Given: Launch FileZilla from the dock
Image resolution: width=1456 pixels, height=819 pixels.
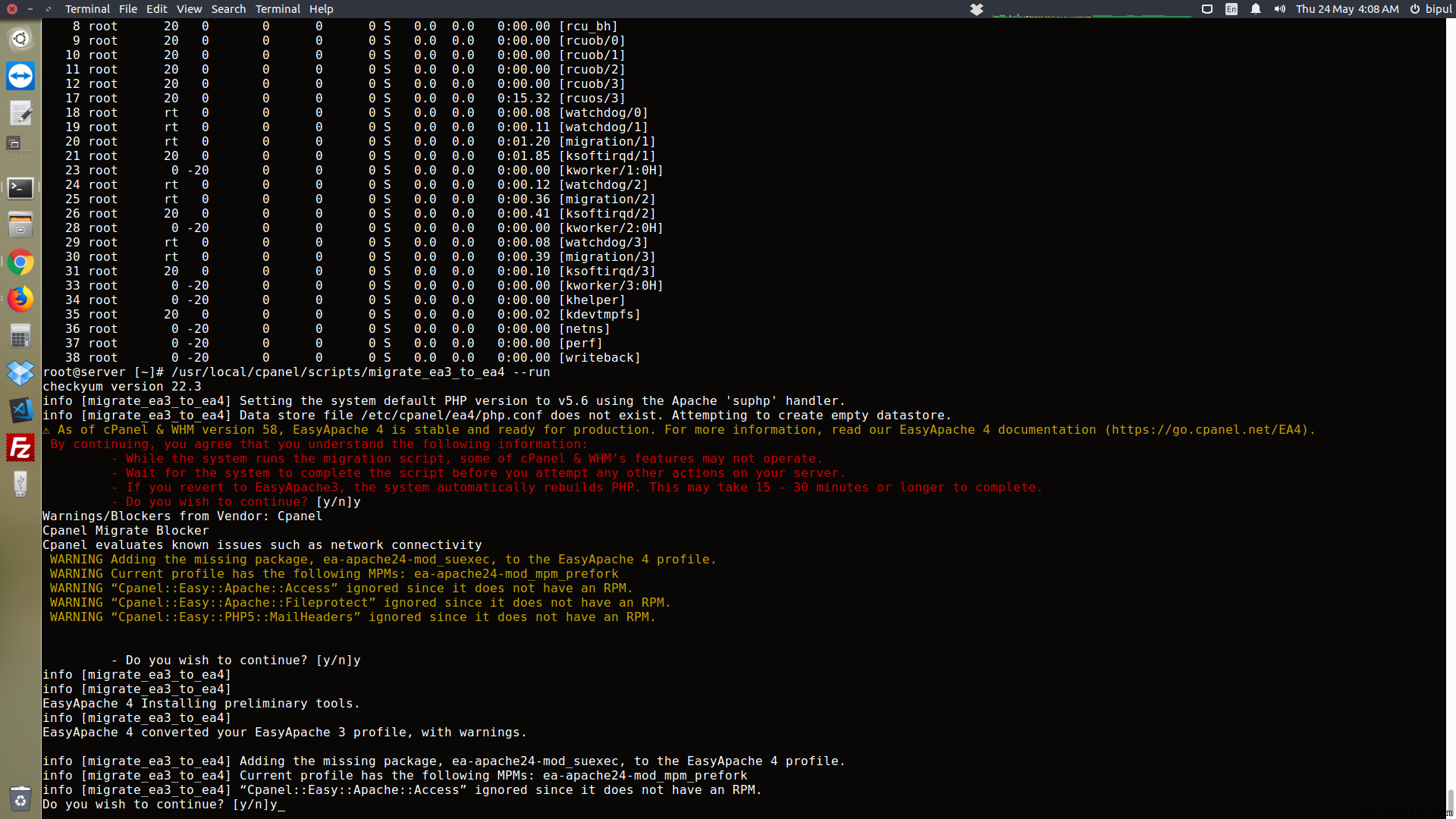Looking at the screenshot, I should point(20,447).
